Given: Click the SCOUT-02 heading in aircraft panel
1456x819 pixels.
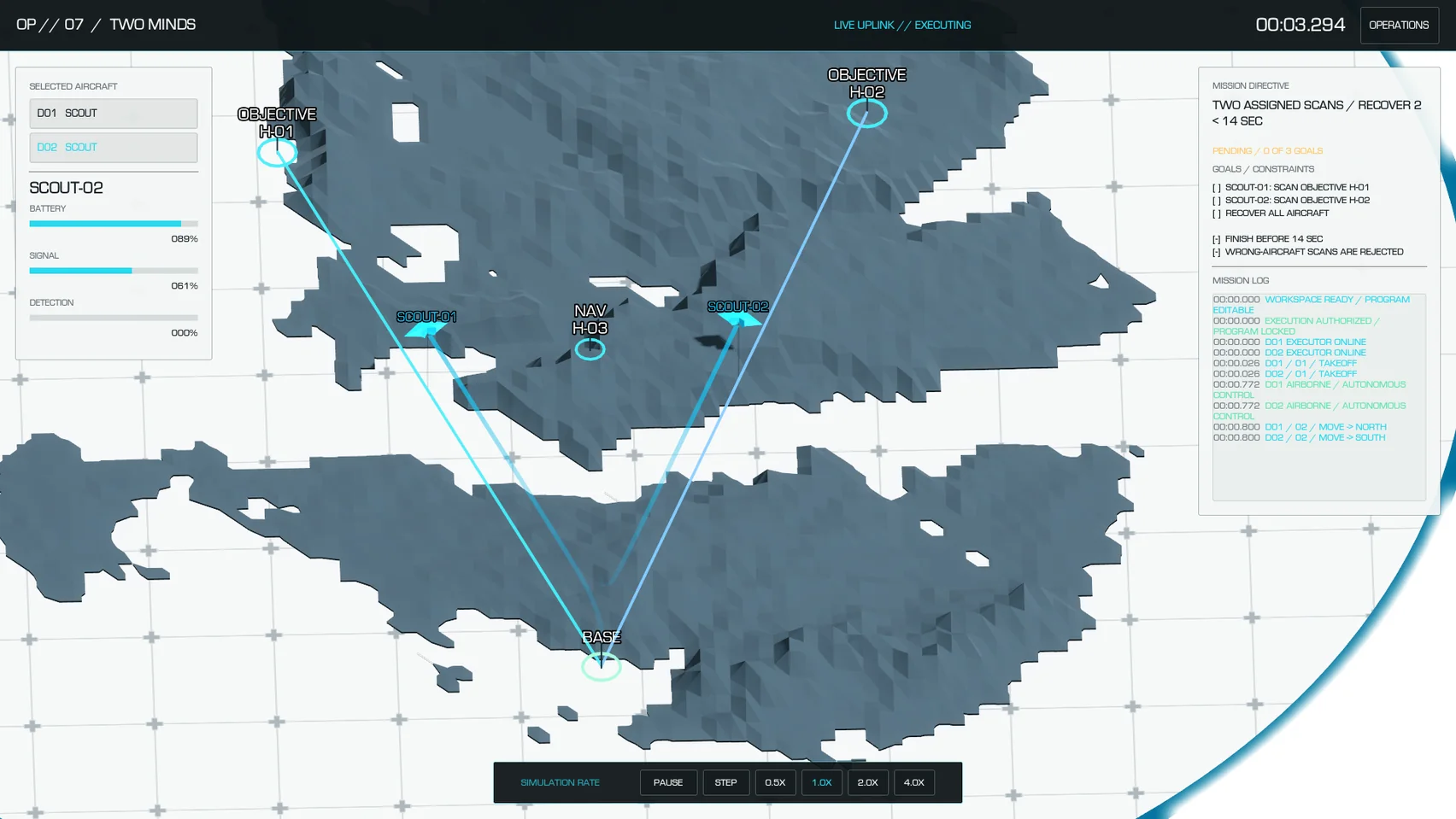Looking at the screenshot, I should click(66, 188).
